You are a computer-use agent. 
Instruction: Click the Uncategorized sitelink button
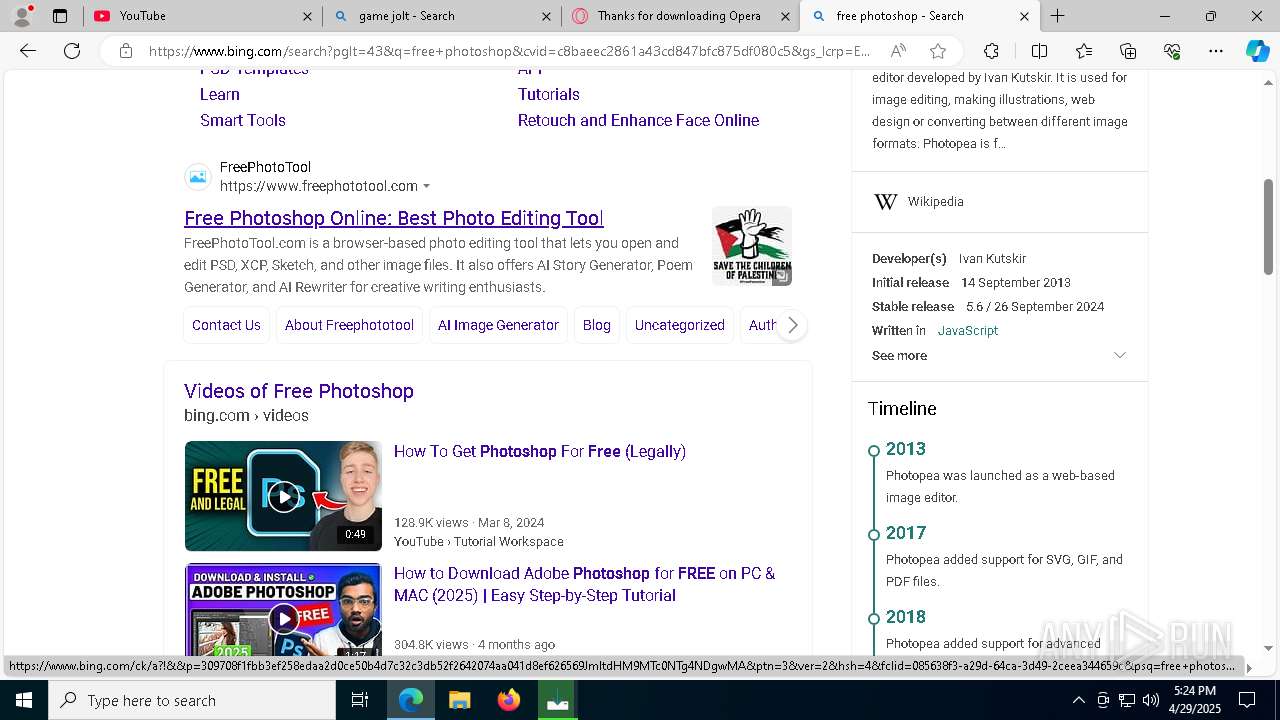pos(679,325)
